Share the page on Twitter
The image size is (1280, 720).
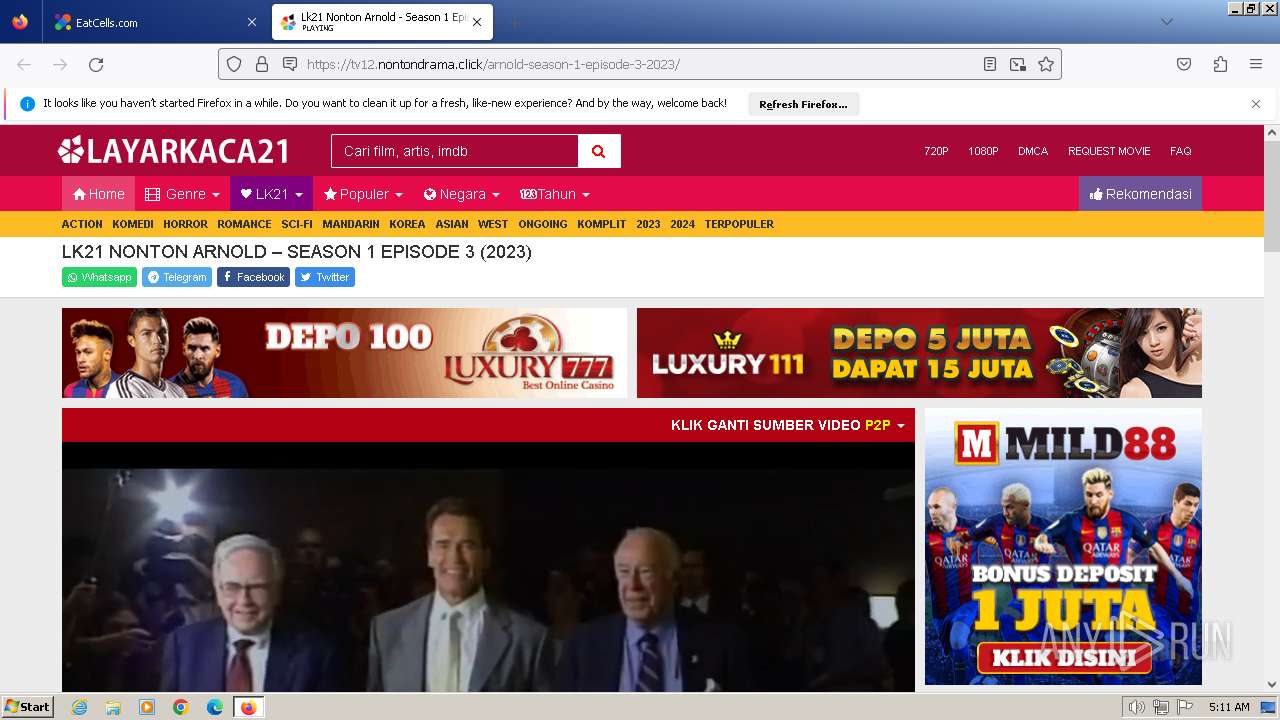point(325,277)
